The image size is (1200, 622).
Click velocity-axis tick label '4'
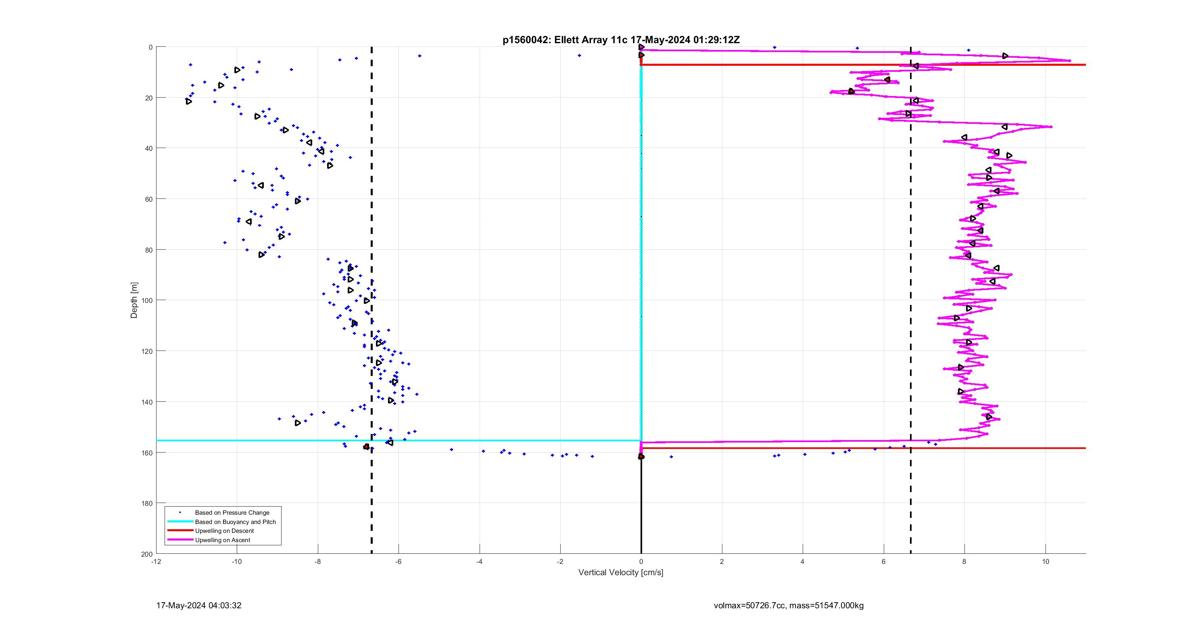pos(803,562)
